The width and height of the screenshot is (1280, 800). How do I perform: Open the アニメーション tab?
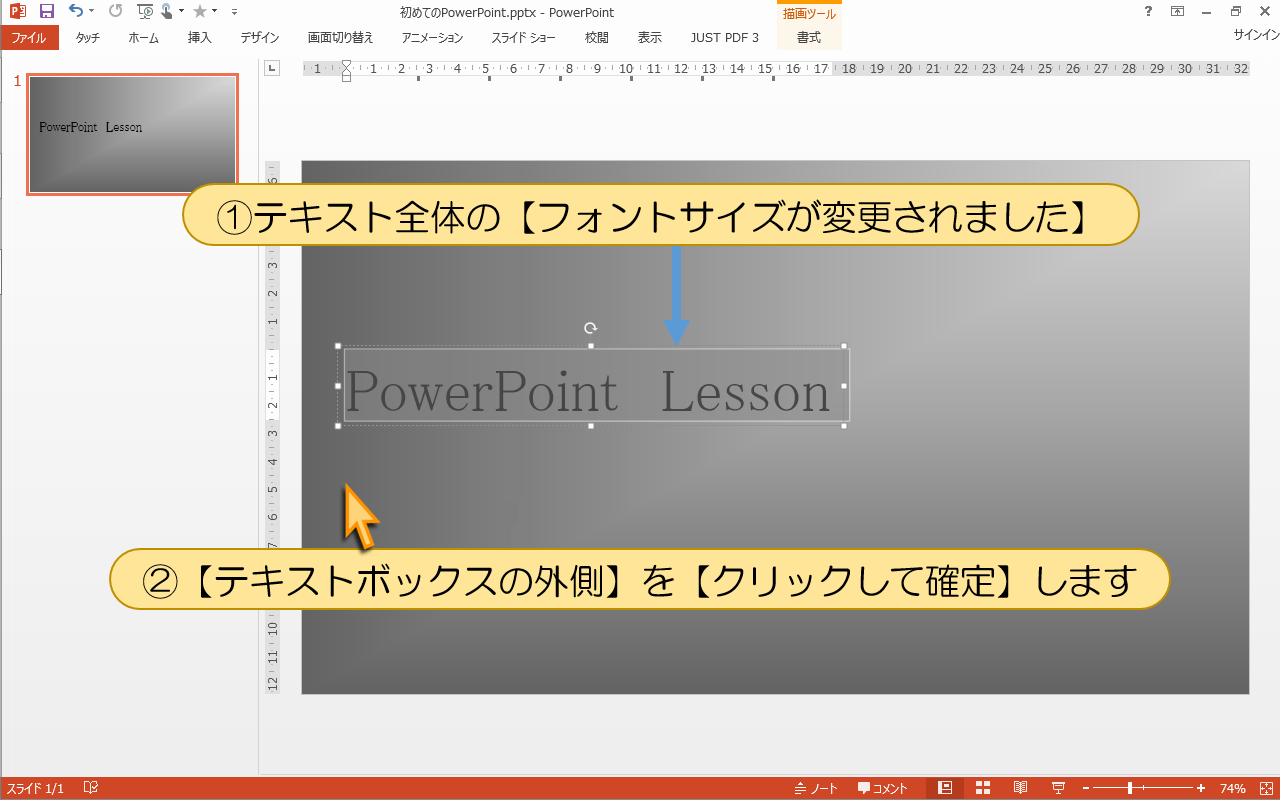432,38
